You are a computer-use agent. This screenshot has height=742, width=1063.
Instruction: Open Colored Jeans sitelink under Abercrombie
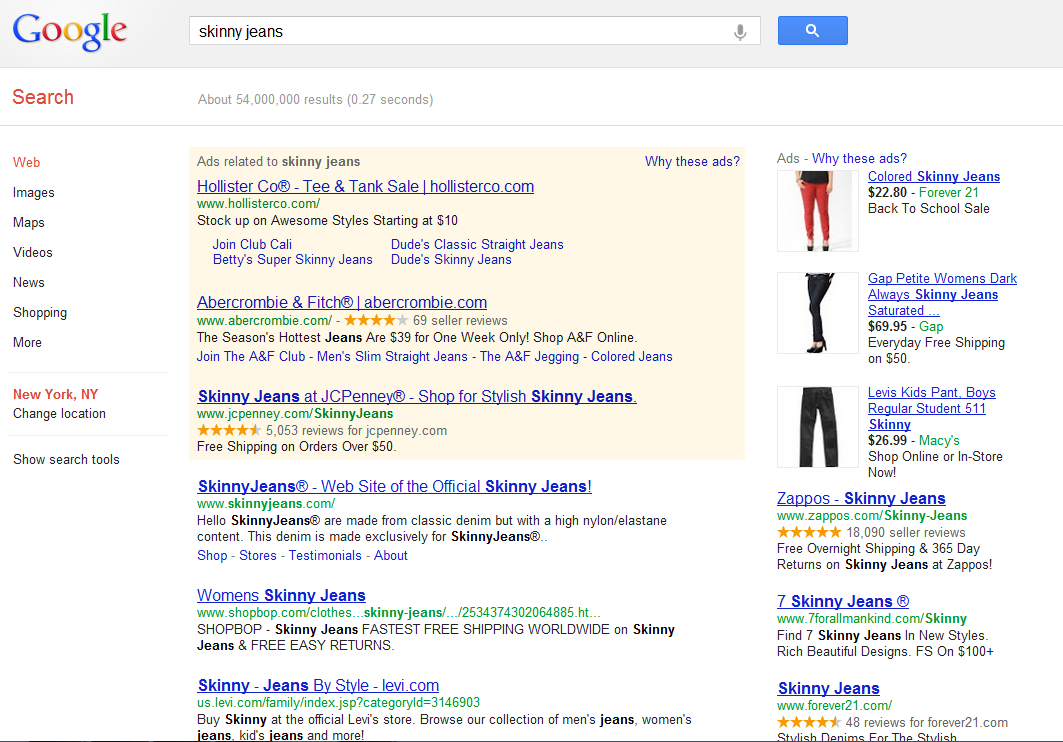pyautogui.click(x=632, y=356)
